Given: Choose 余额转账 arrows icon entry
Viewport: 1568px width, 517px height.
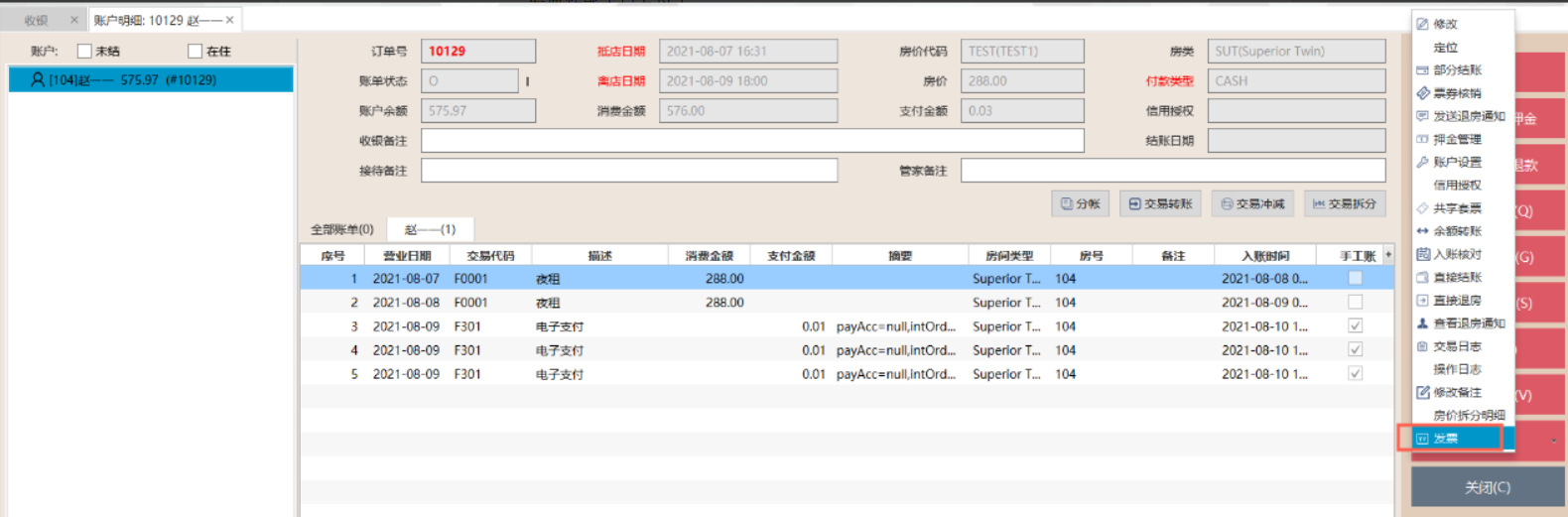Looking at the screenshot, I should (1422, 231).
